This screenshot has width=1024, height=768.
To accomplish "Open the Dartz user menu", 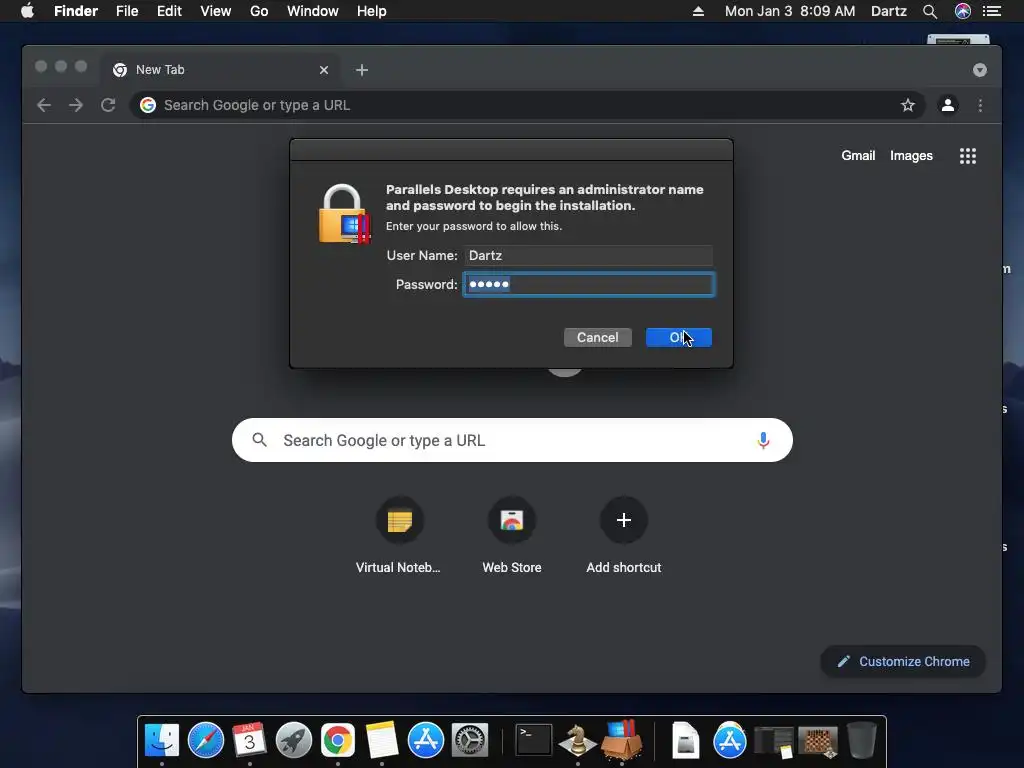I will 889,11.
